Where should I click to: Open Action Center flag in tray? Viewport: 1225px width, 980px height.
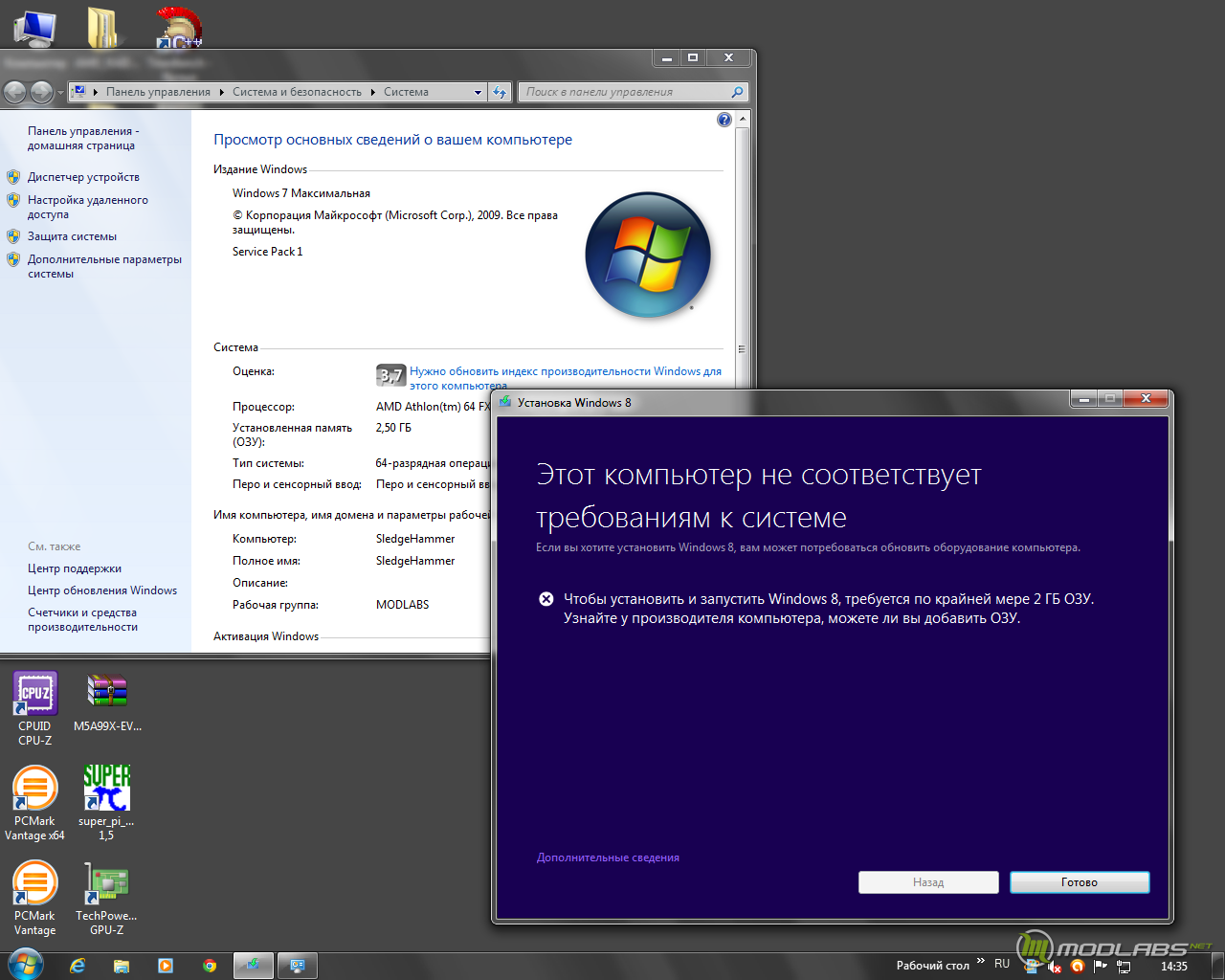pos(1101,966)
